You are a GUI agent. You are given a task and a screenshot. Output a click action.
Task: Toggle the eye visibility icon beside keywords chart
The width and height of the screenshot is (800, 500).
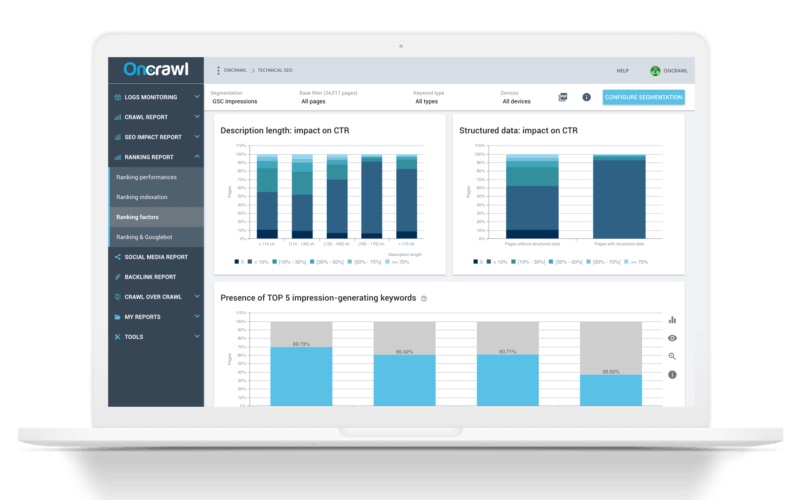pos(672,338)
